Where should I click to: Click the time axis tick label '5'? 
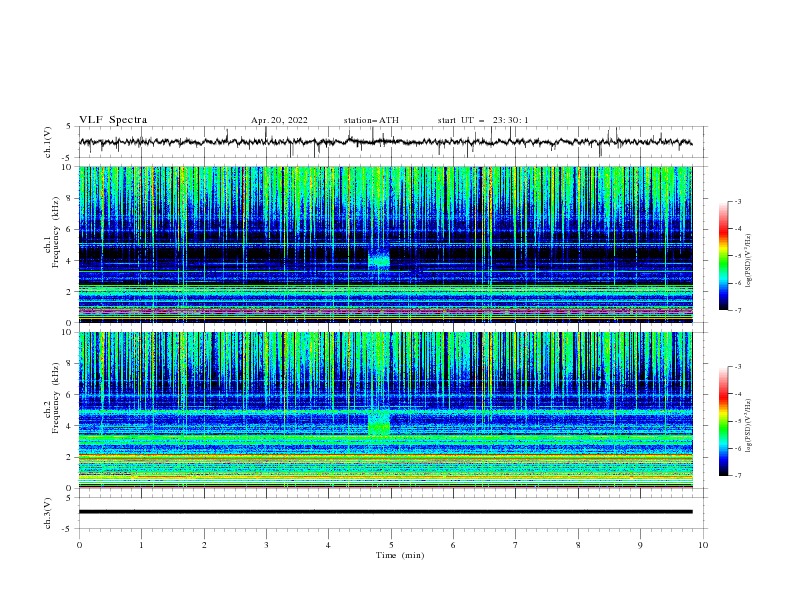pyautogui.click(x=391, y=545)
